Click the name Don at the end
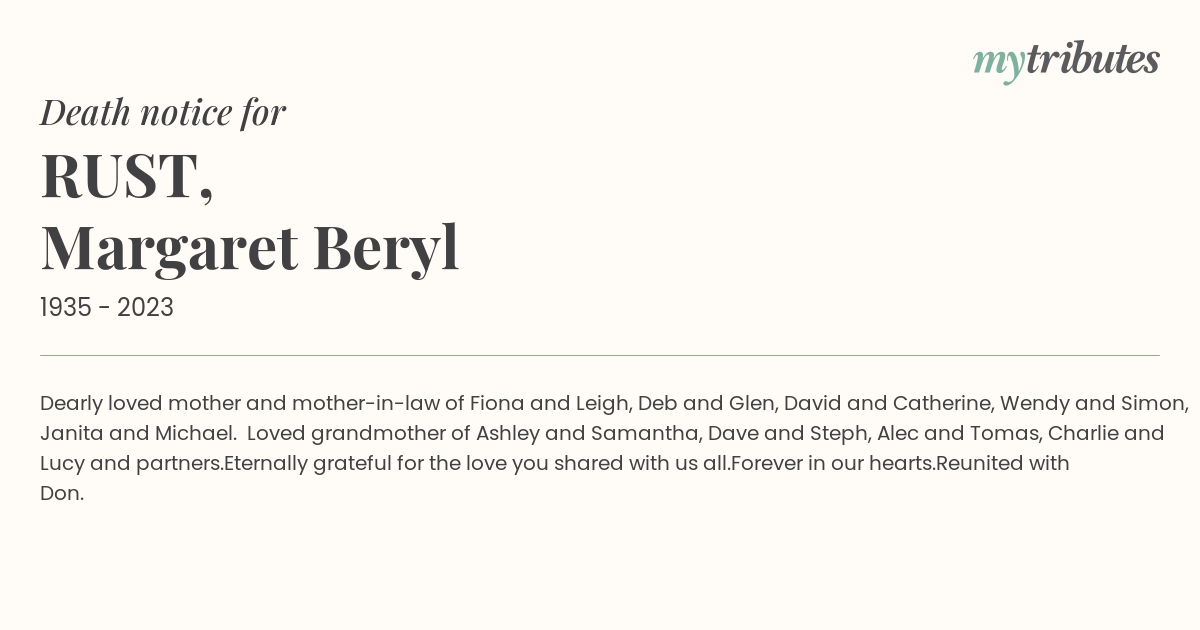1200x630 pixels. (62, 494)
